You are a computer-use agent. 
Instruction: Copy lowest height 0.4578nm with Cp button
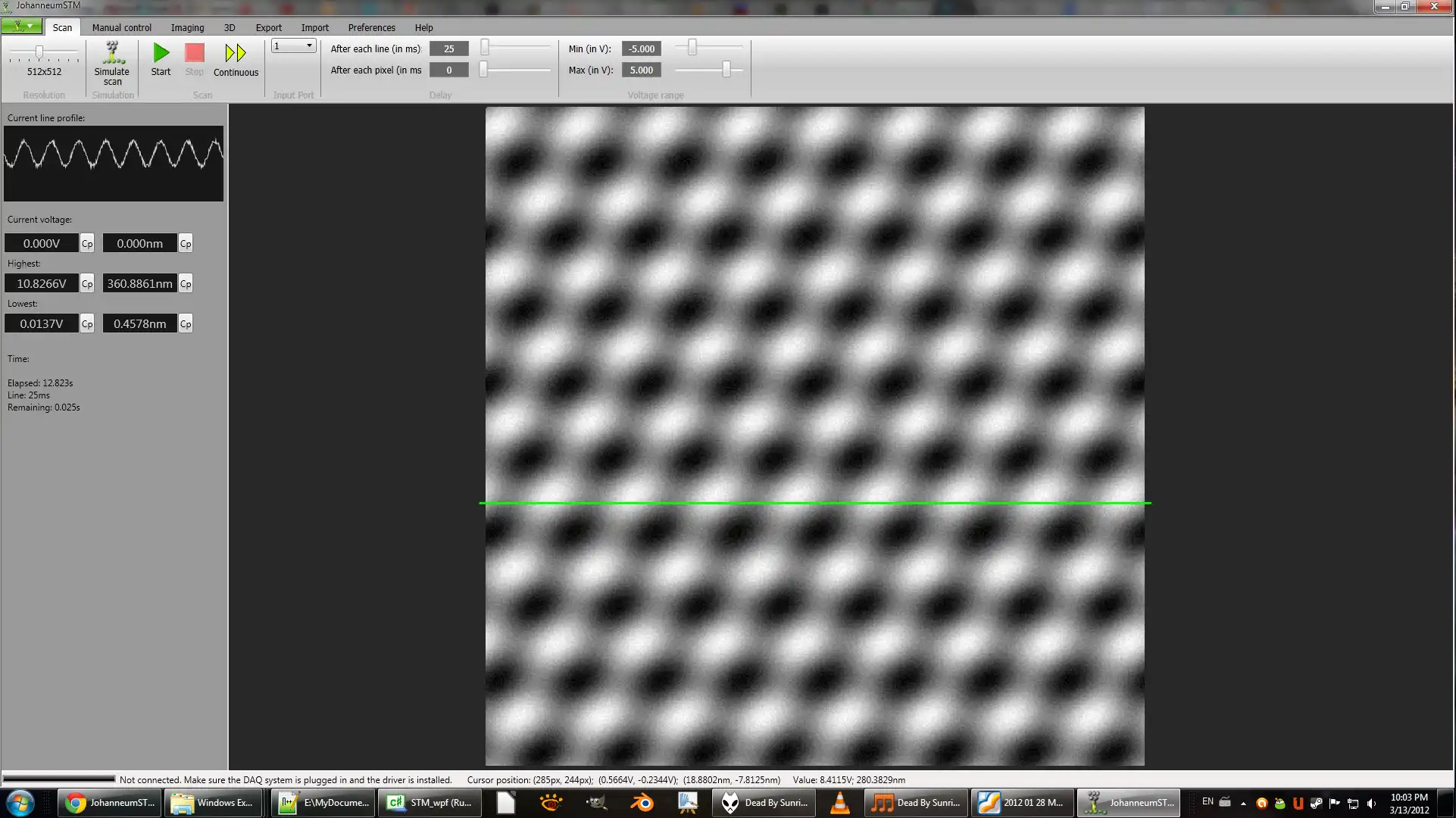(x=186, y=323)
